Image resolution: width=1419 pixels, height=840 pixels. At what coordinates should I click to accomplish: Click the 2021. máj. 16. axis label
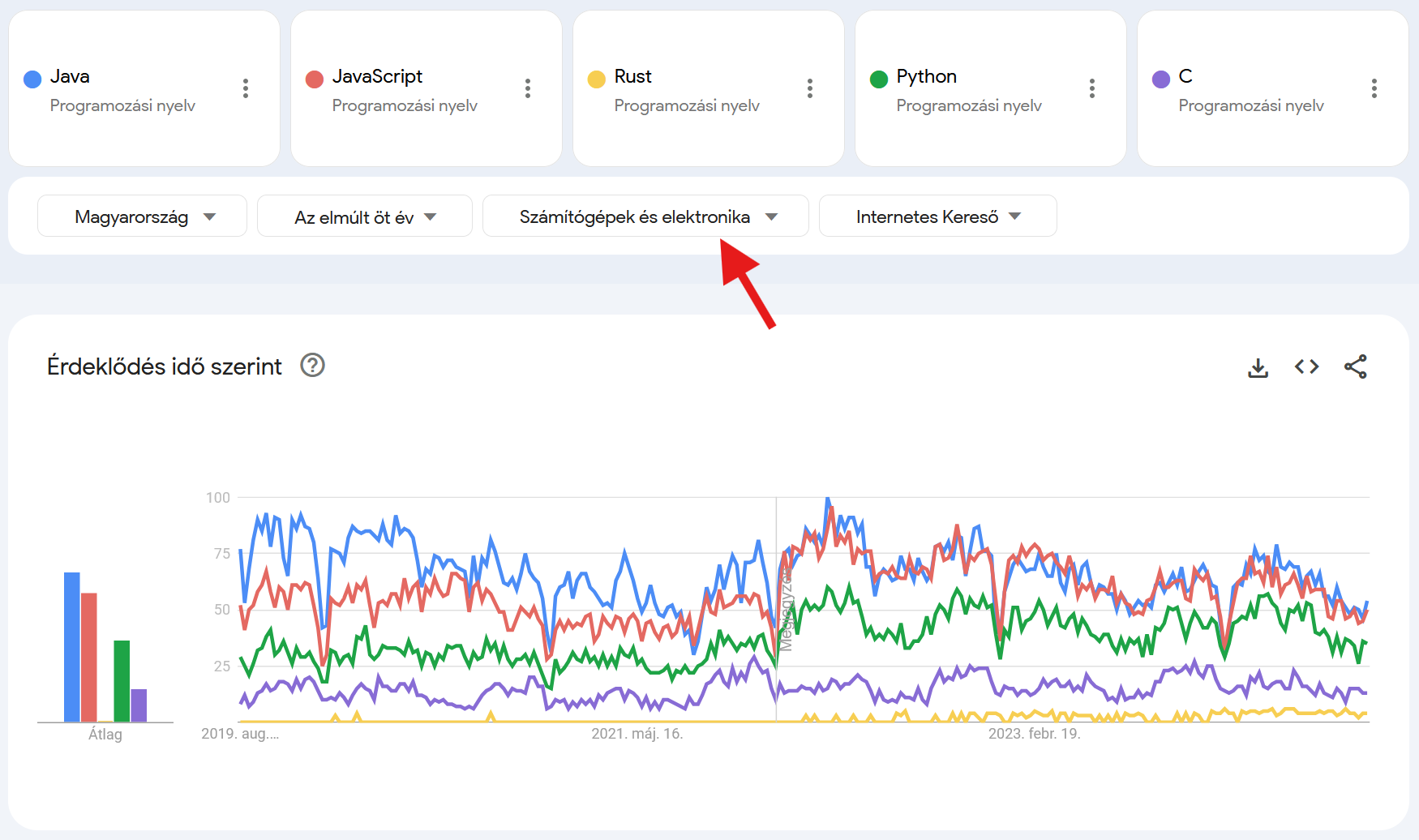point(637,734)
